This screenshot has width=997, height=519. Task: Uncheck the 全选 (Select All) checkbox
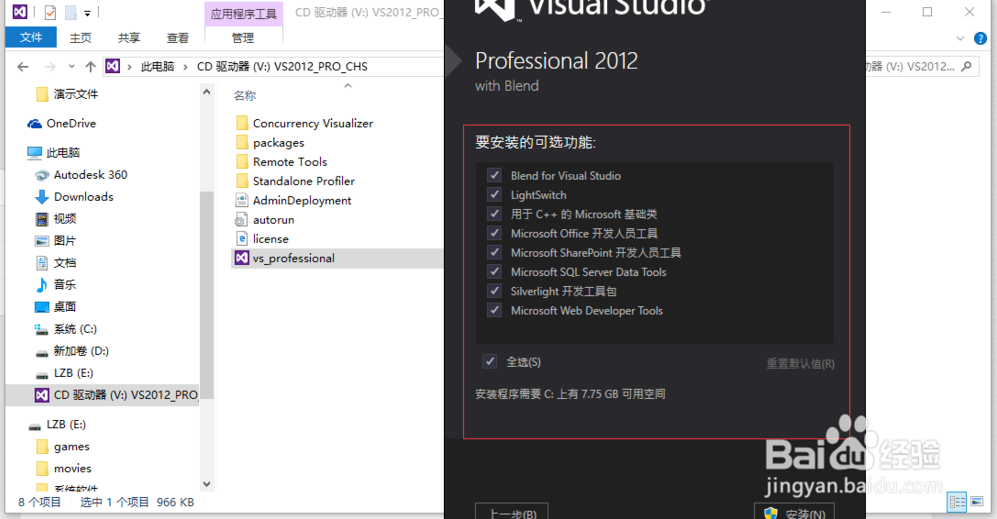[x=490, y=362]
